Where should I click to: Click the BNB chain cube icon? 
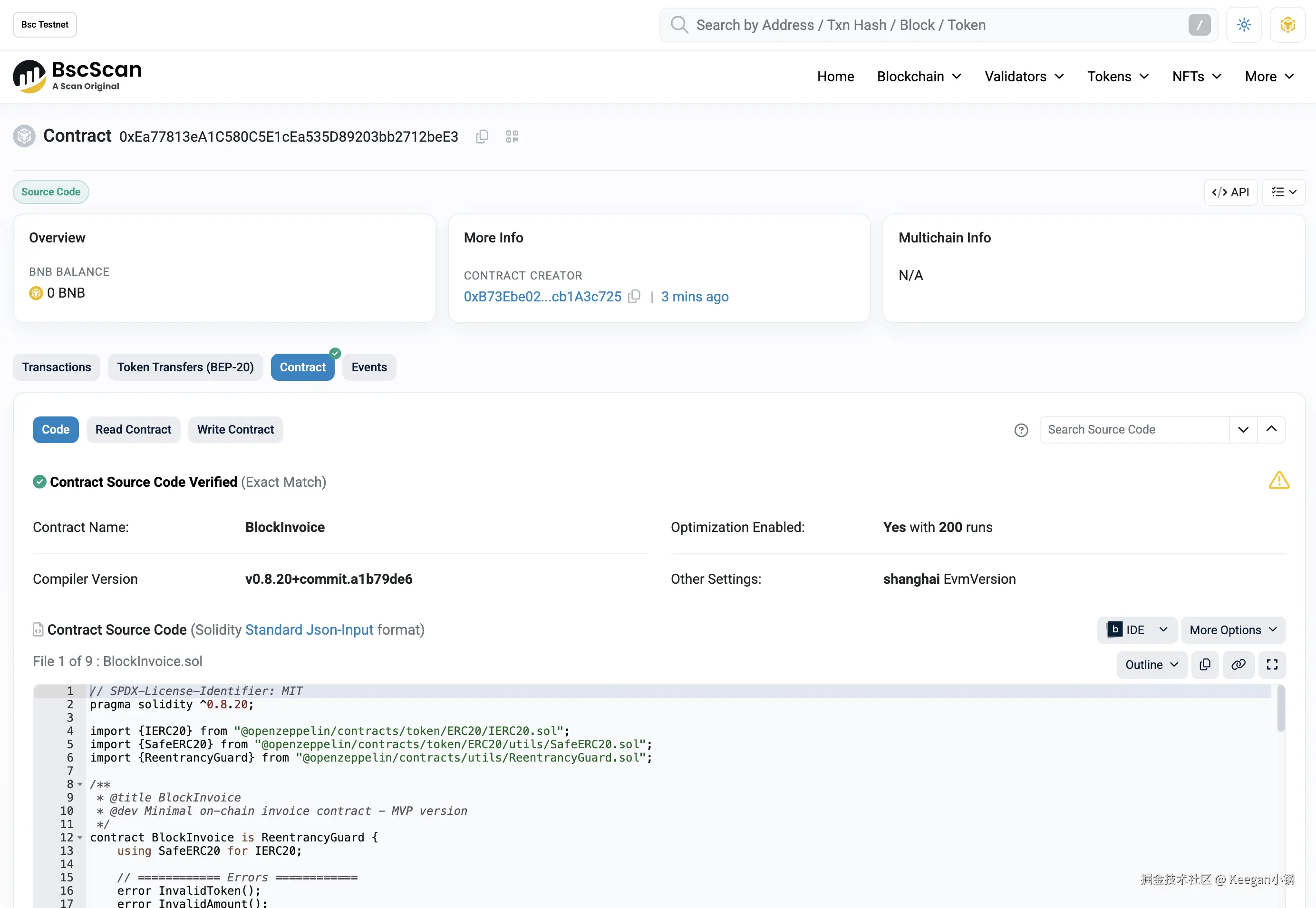pyautogui.click(x=1287, y=25)
